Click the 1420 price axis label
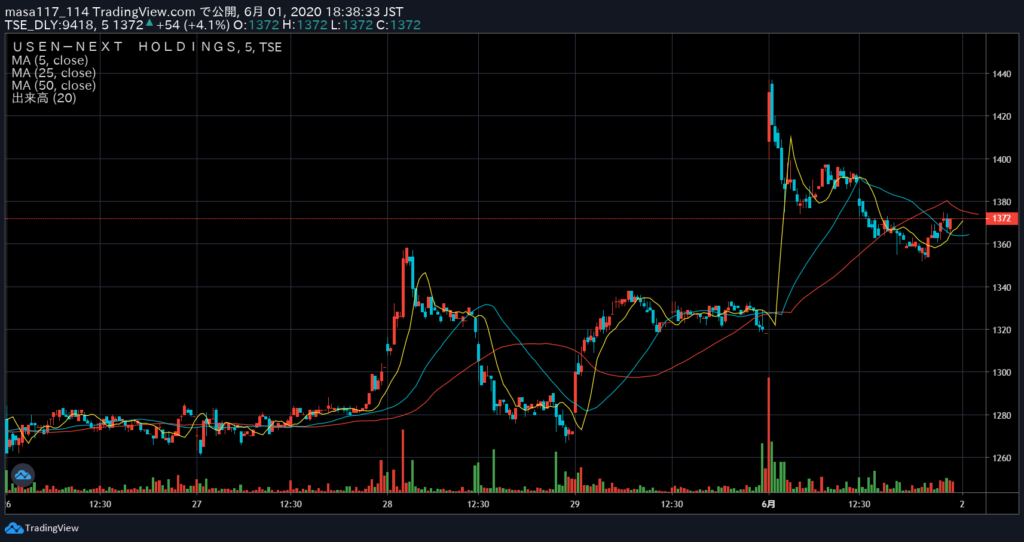Image resolution: width=1024 pixels, height=542 pixels. [x=1002, y=116]
